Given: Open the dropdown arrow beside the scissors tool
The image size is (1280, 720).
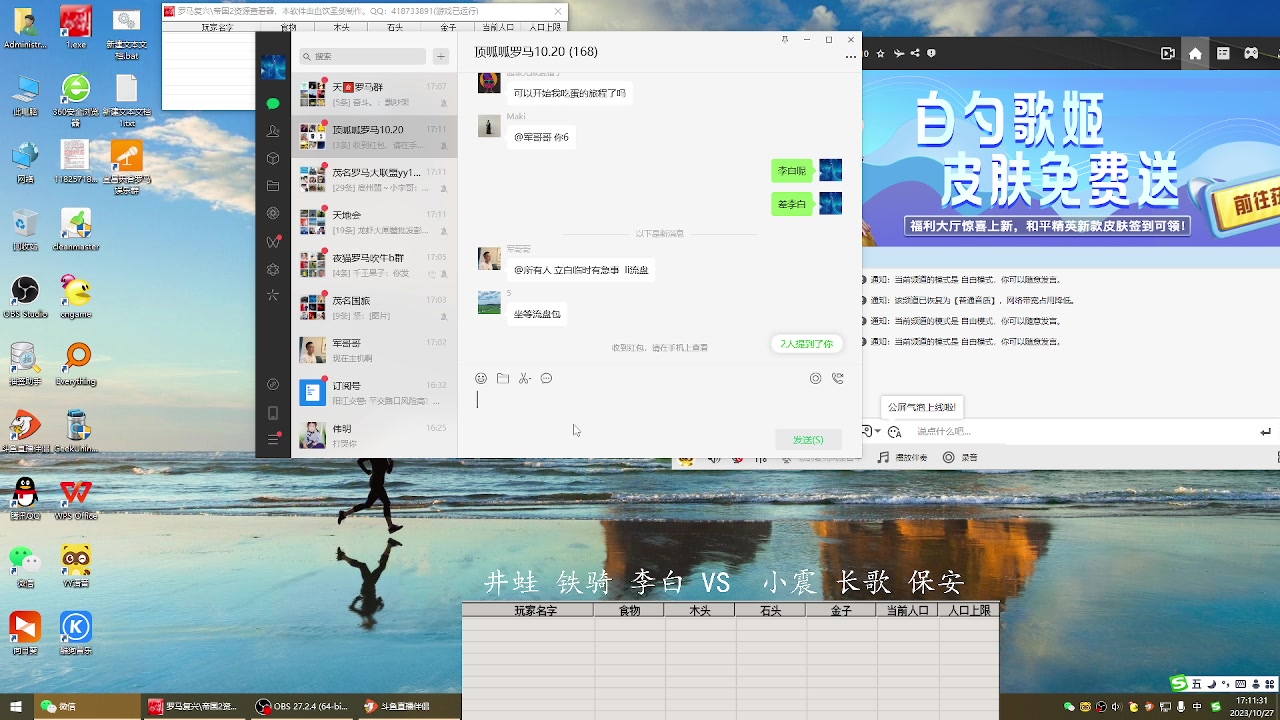Looking at the screenshot, I should pos(531,378).
